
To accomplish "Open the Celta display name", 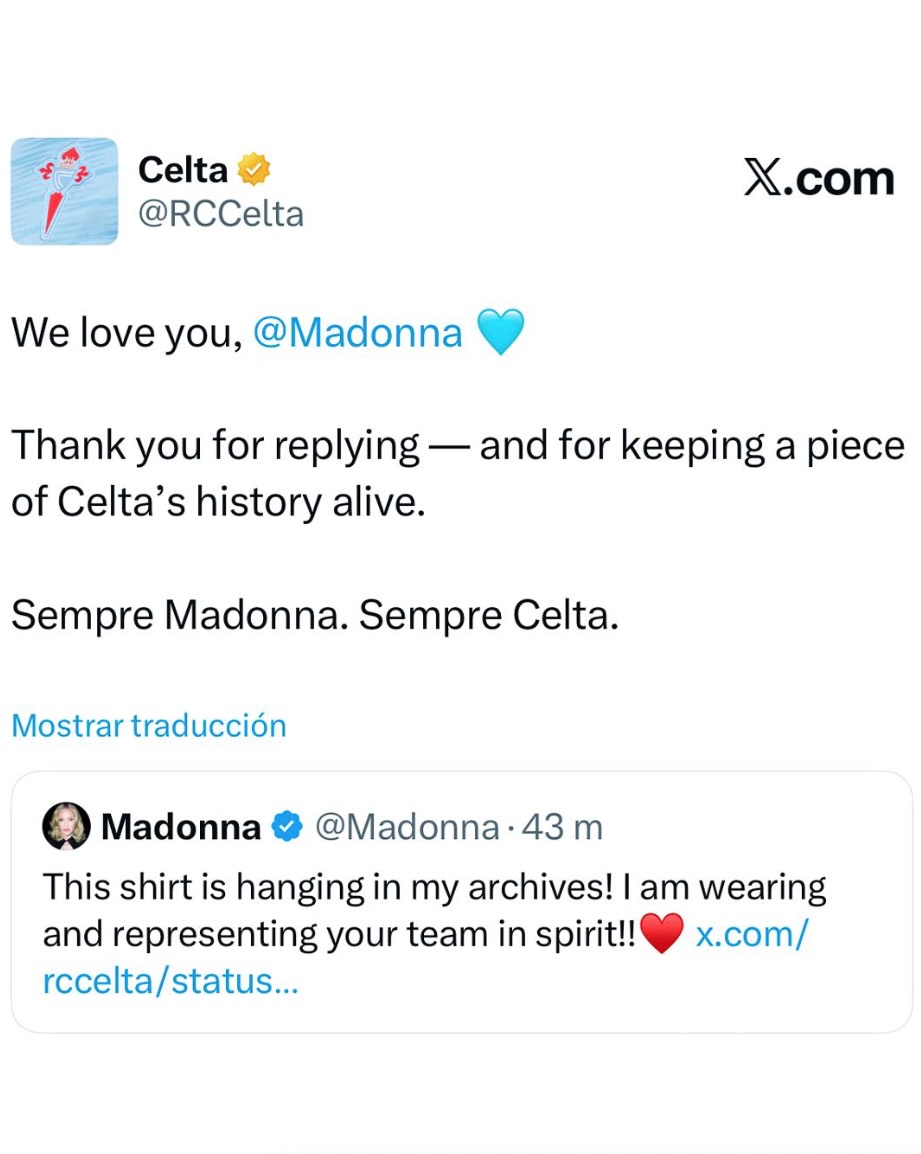I will 183,170.
